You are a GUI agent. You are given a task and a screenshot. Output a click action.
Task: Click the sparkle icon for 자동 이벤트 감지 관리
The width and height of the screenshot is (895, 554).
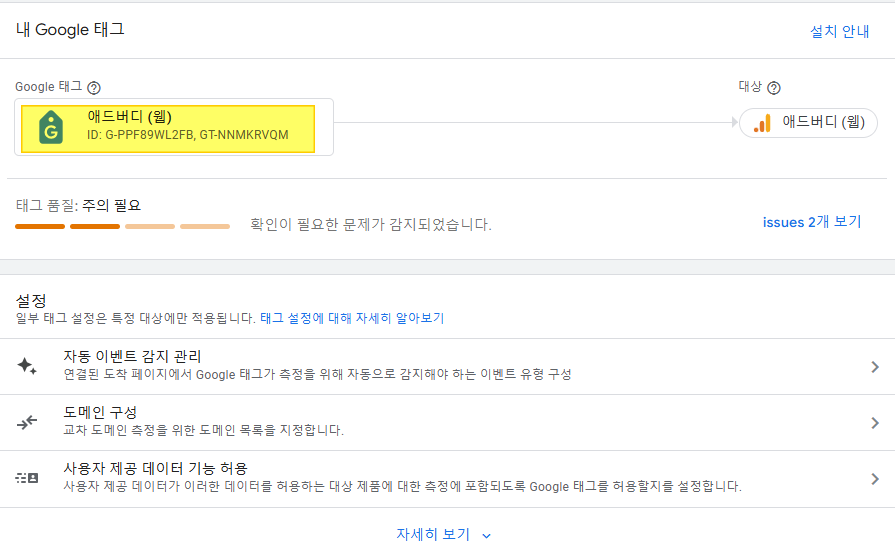27,366
